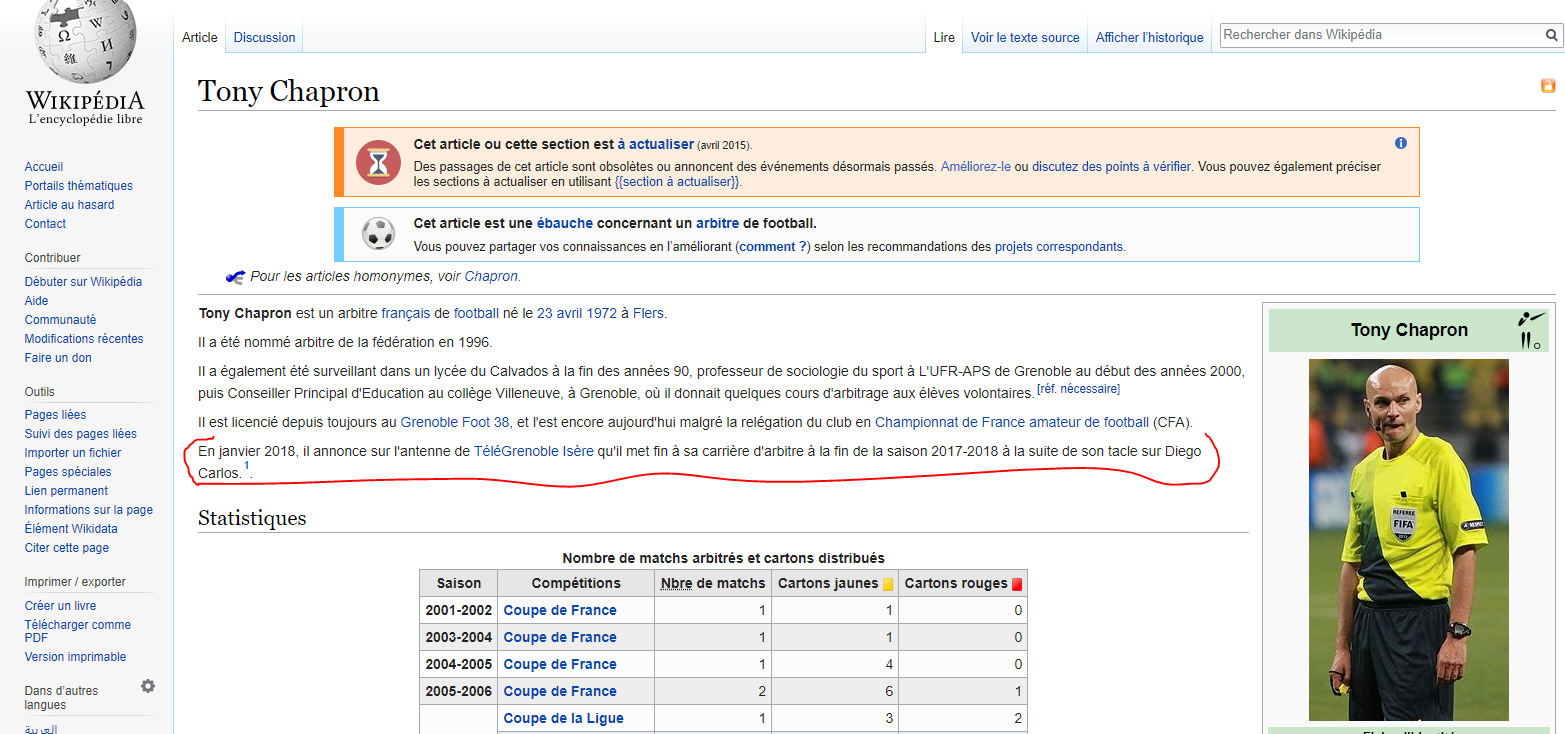1565x734 pixels.
Task: Click 'Faire un don' link
Action: 58,358
